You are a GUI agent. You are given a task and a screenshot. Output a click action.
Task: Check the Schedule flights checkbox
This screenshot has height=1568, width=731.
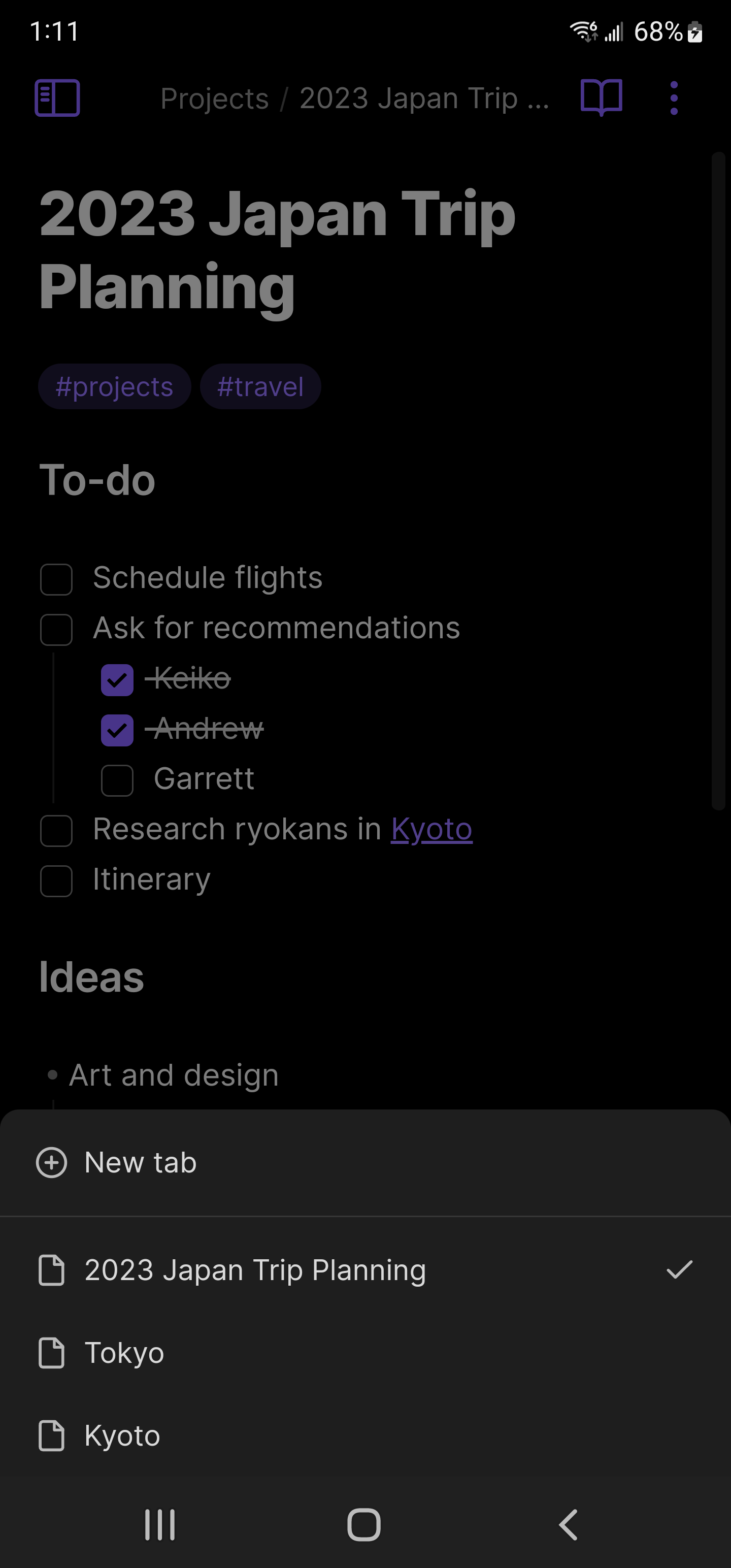[x=57, y=579]
